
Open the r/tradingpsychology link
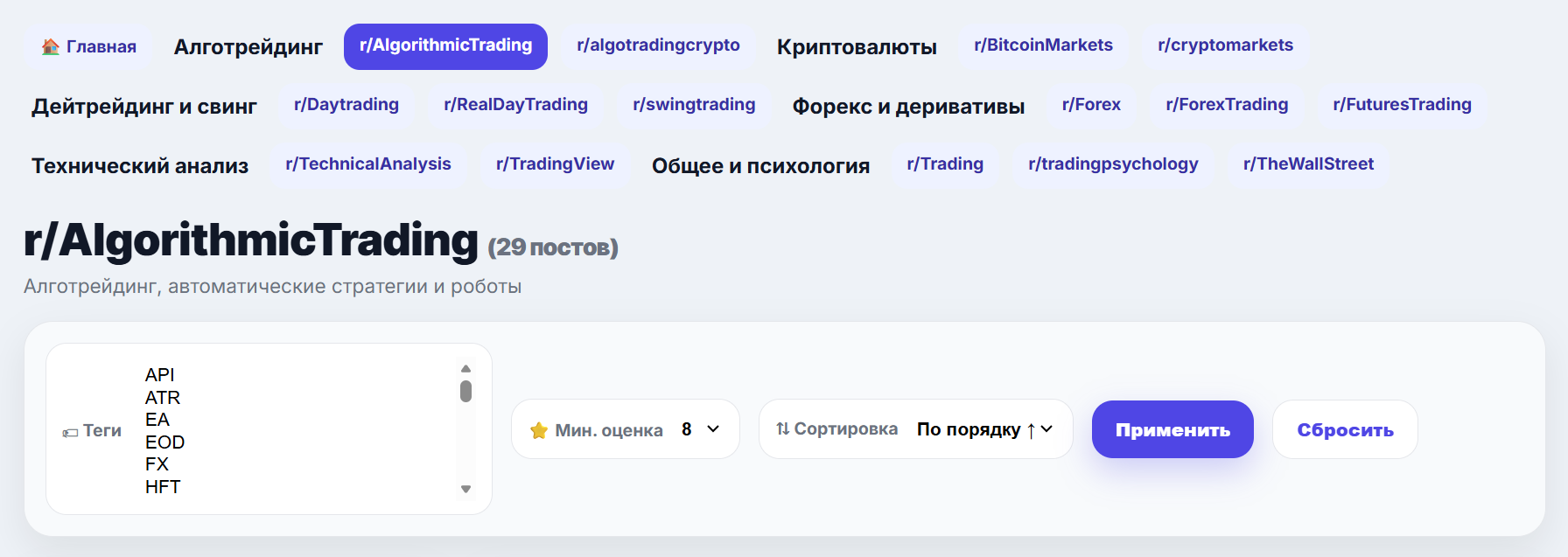pos(1113,164)
